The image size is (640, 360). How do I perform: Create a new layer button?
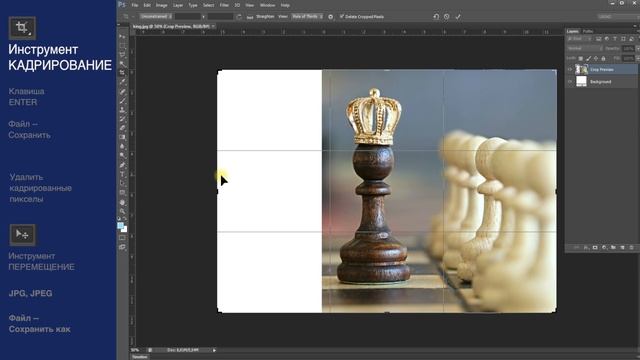tap(622, 247)
